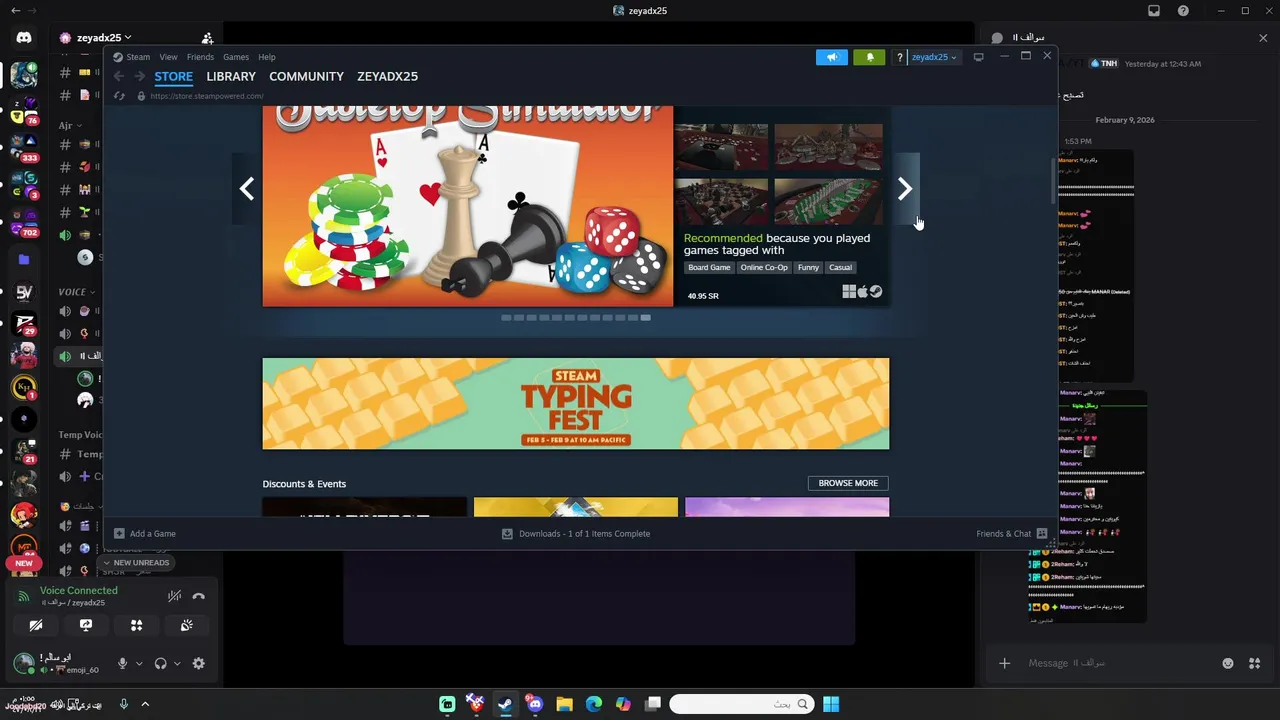Open File Explorer from the taskbar
The image size is (1280, 720).
(564, 704)
